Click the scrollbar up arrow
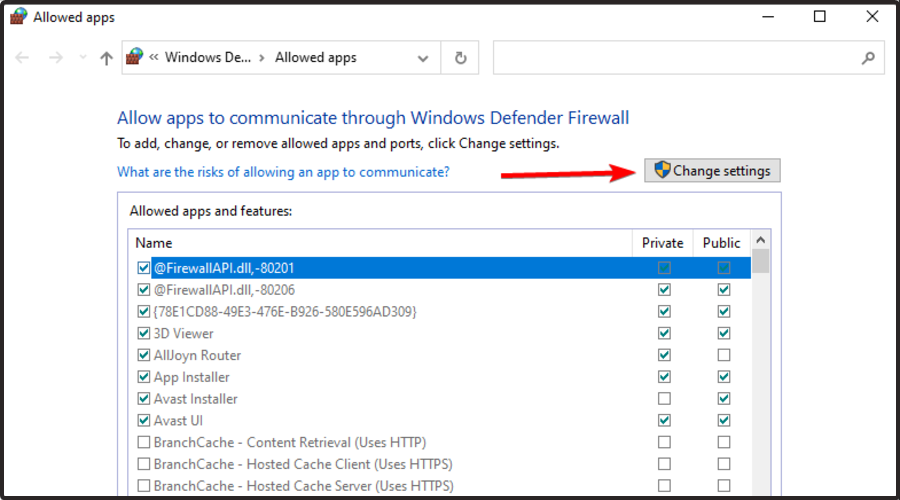The width and height of the screenshot is (900, 500). pos(761,241)
